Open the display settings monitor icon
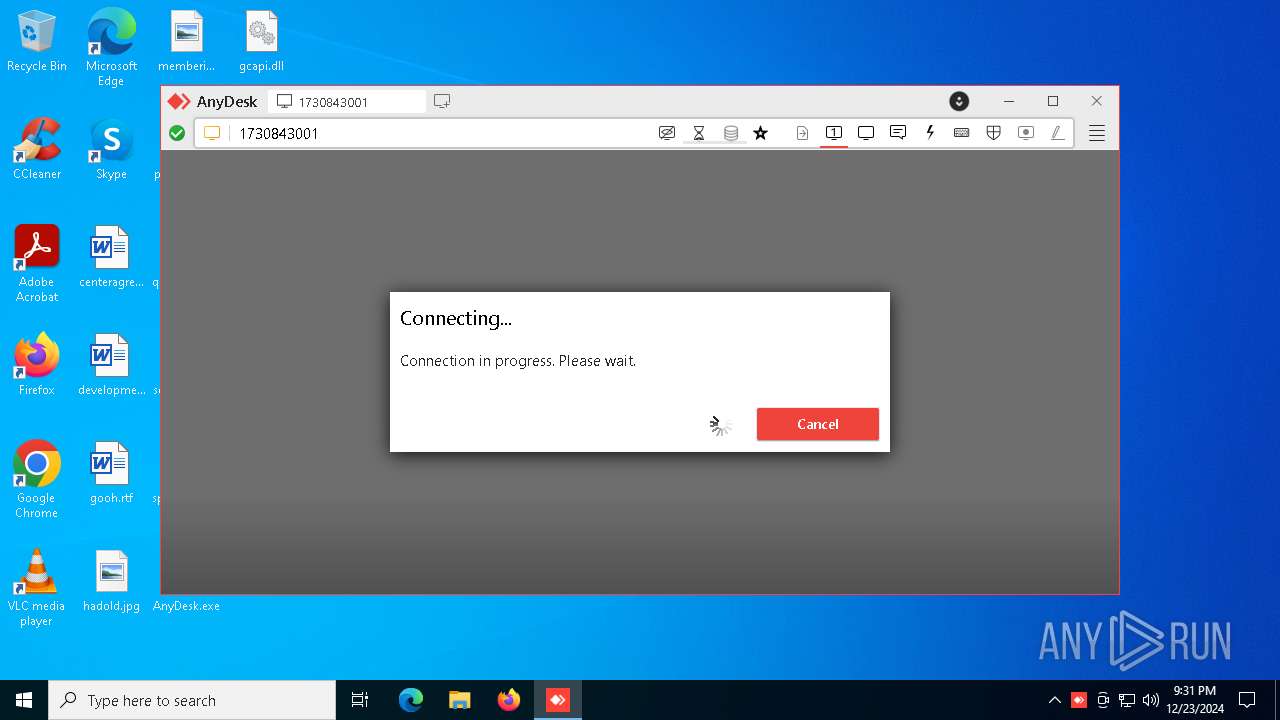 866,133
